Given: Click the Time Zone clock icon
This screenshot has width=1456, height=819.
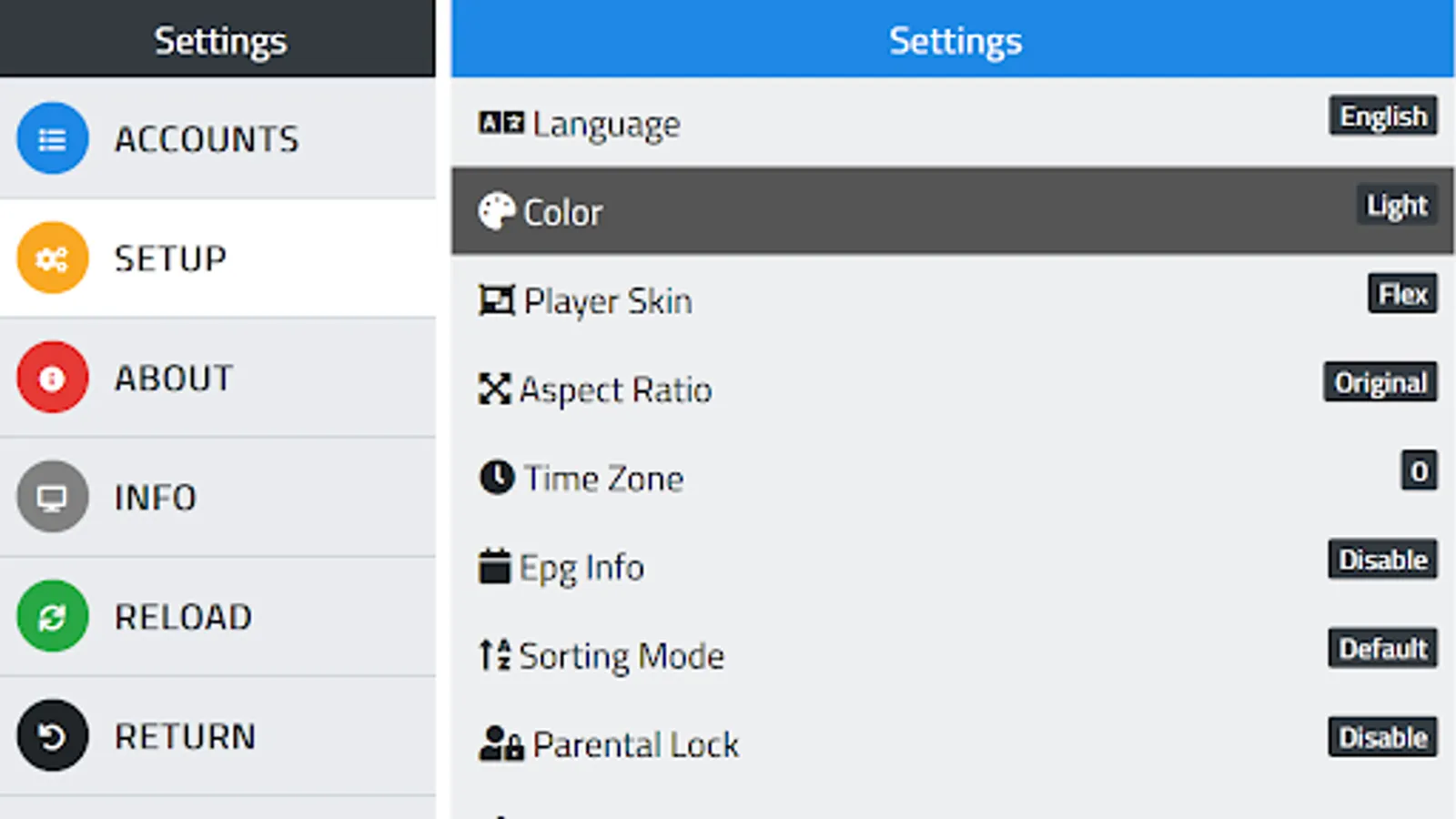Looking at the screenshot, I should click(495, 477).
